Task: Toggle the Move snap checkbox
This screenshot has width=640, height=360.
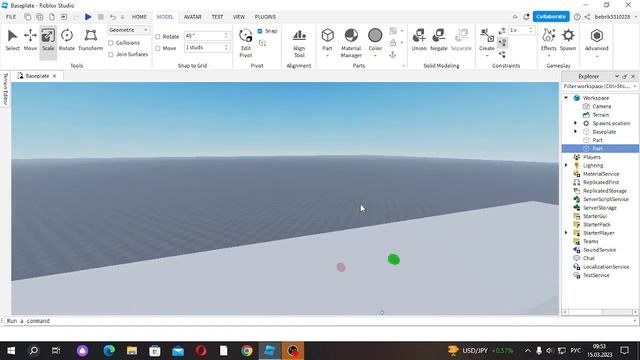Action: tap(158, 48)
